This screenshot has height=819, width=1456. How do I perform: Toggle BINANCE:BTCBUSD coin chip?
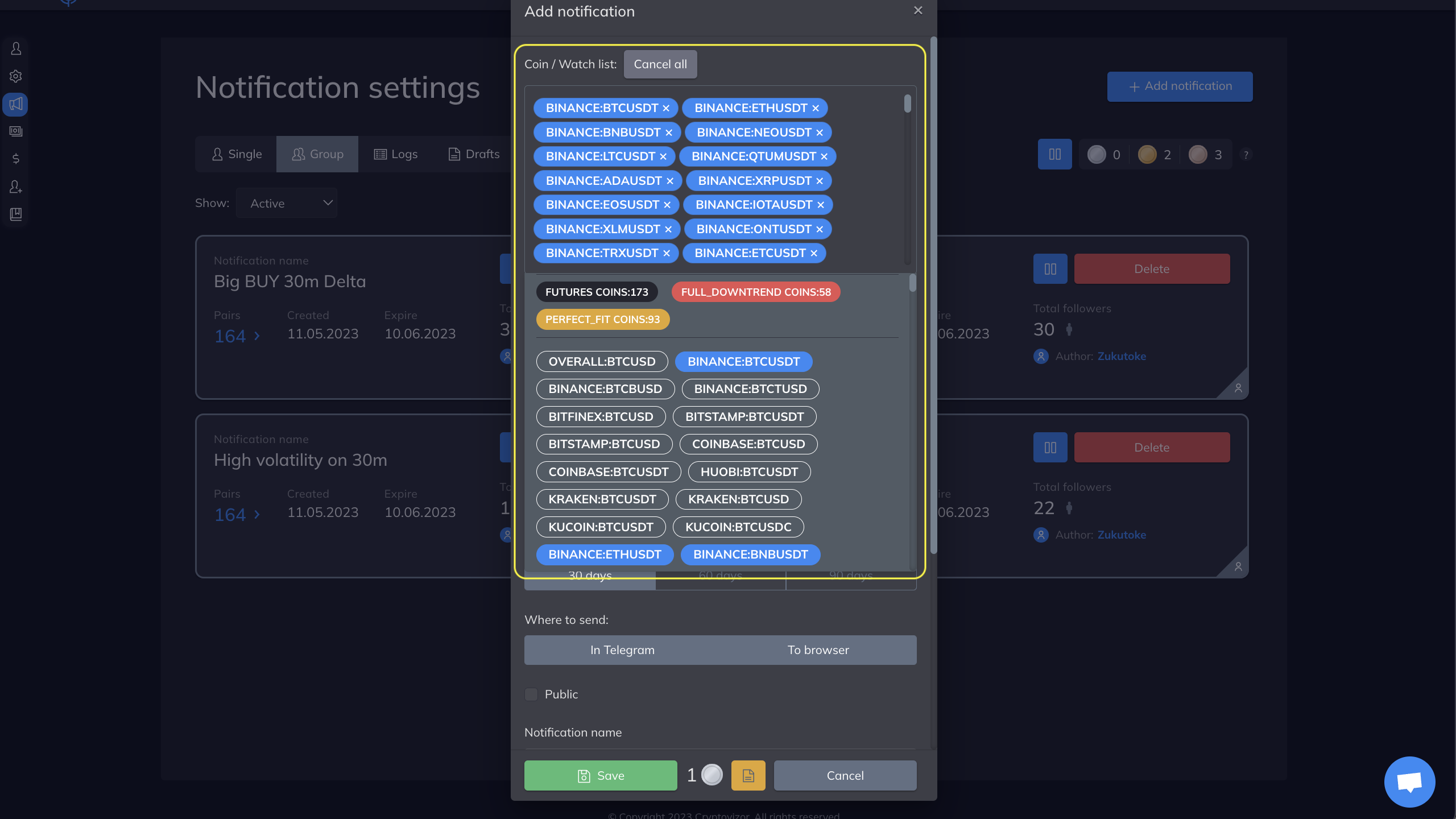click(x=605, y=389)
